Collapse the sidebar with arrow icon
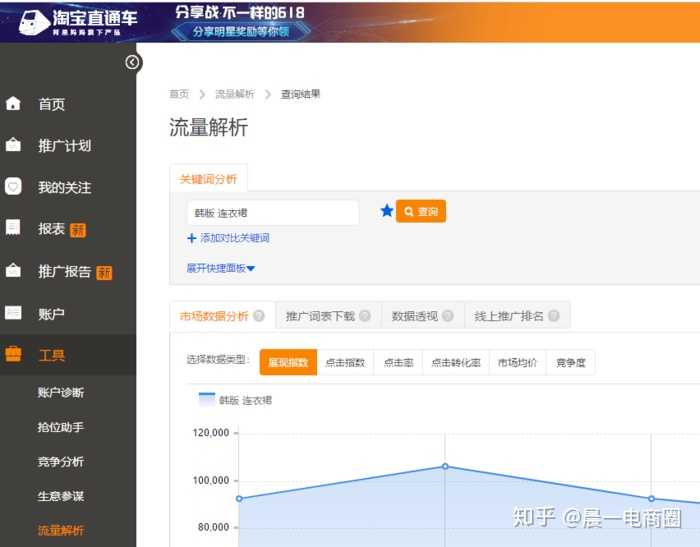The image size is (700, 547). point(132,63)
